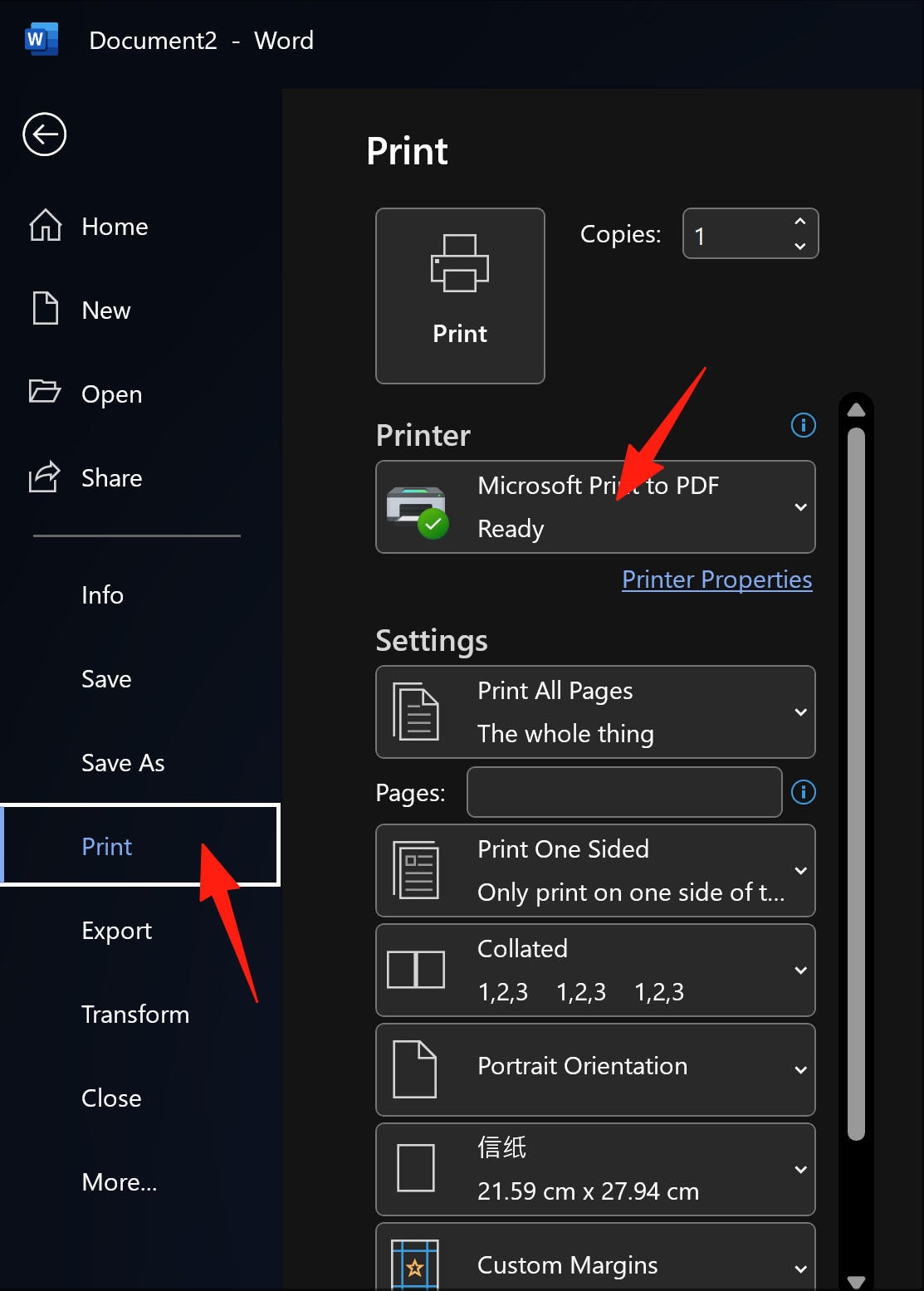Open the More... sidebar item

pyautogui.click(x=119, y=1182)
